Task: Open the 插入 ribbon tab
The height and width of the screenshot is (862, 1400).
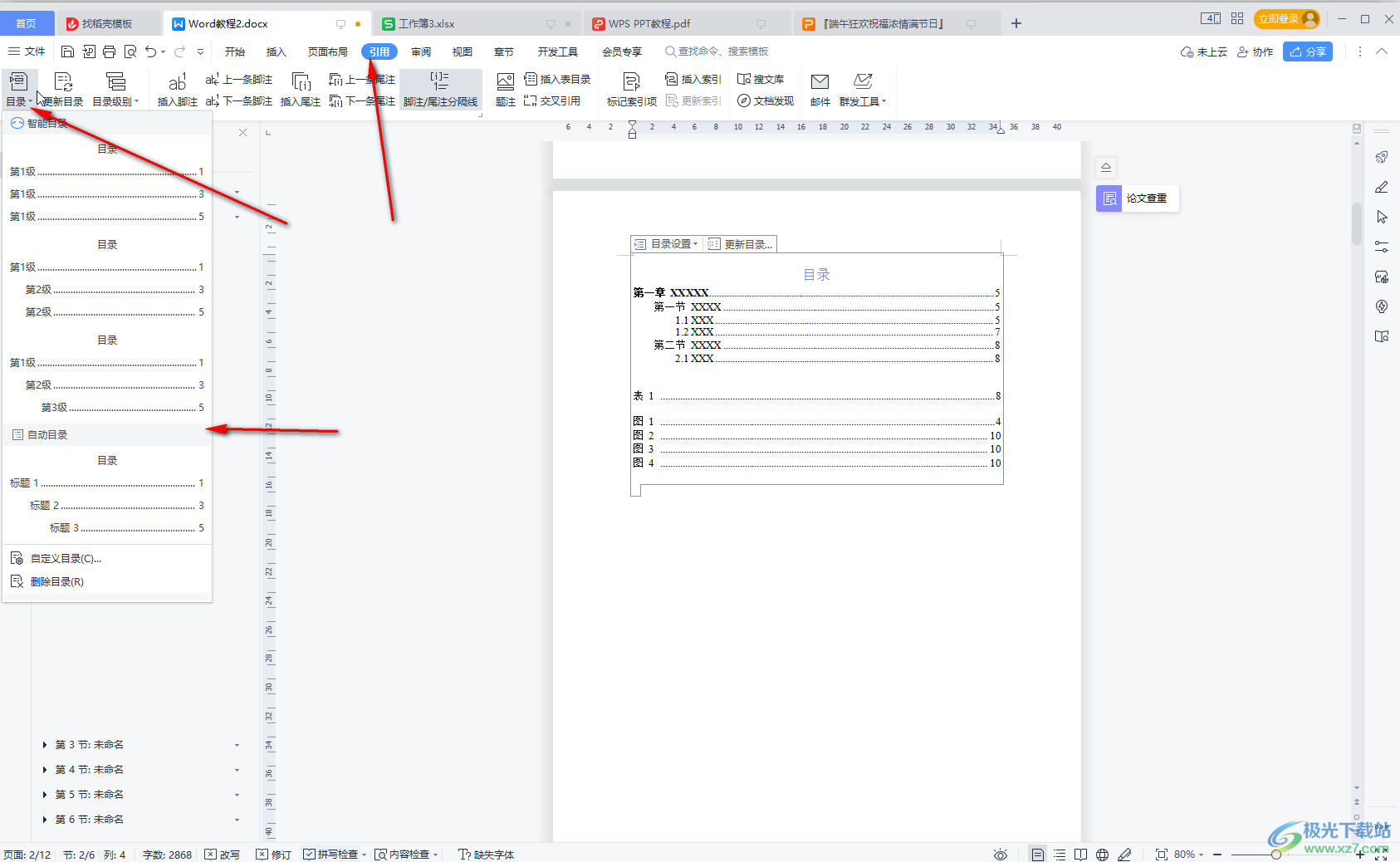Action: (x=277, y=51)
